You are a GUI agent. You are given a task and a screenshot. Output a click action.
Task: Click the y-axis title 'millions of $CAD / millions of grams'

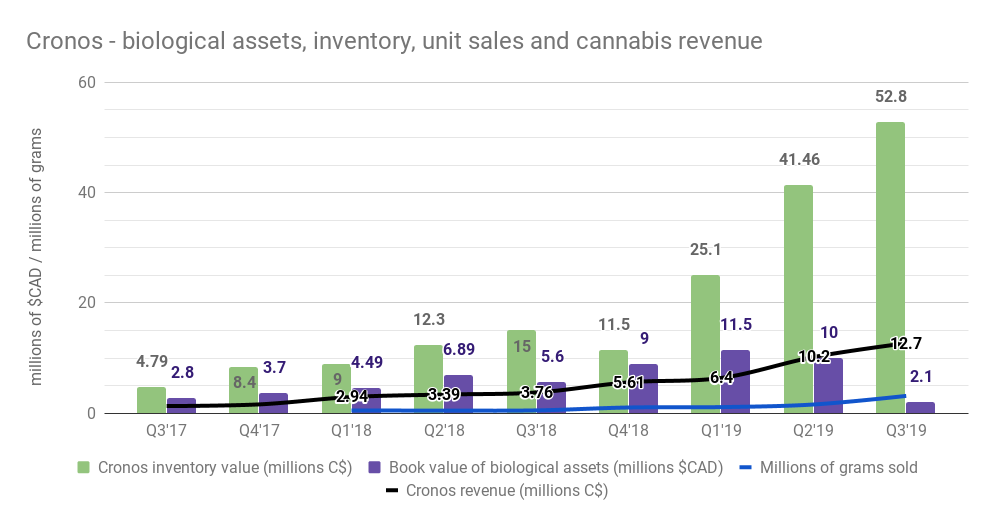[x=35, y=256]
